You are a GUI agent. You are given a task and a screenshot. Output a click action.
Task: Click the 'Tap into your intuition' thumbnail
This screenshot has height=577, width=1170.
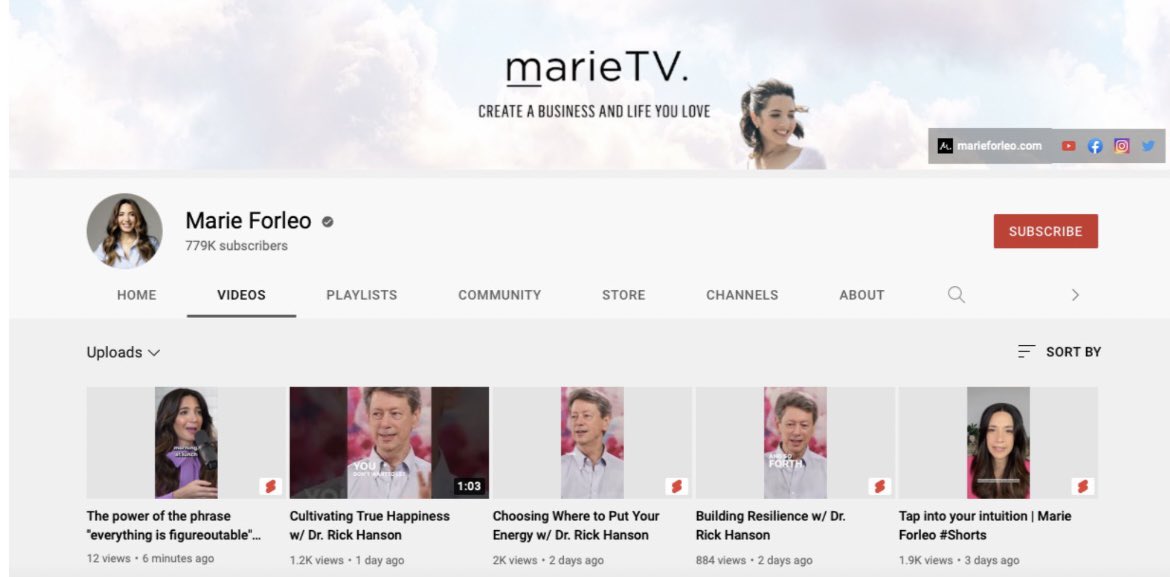(x=998, y=443)
